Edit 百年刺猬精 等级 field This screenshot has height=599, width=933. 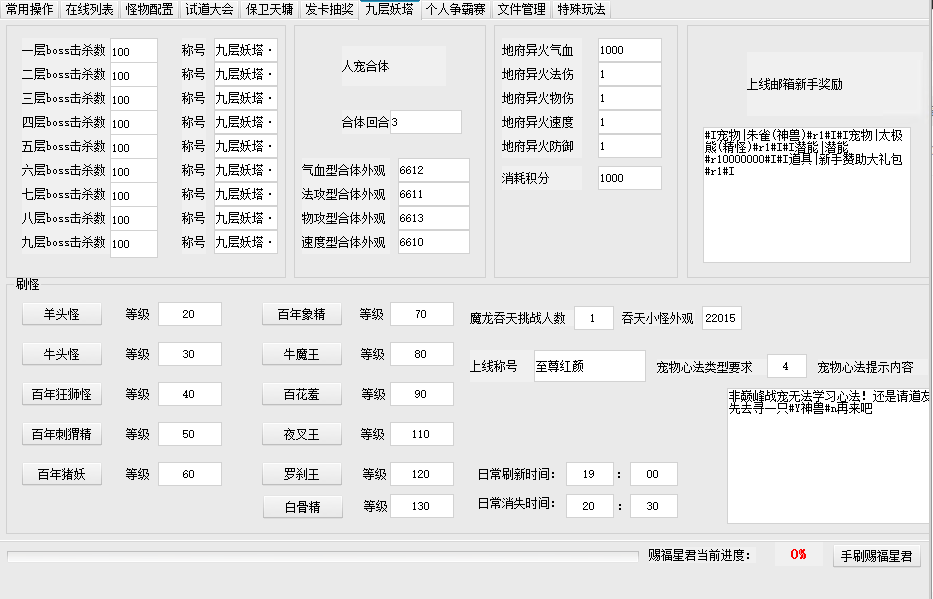click(x=190, y=434)
